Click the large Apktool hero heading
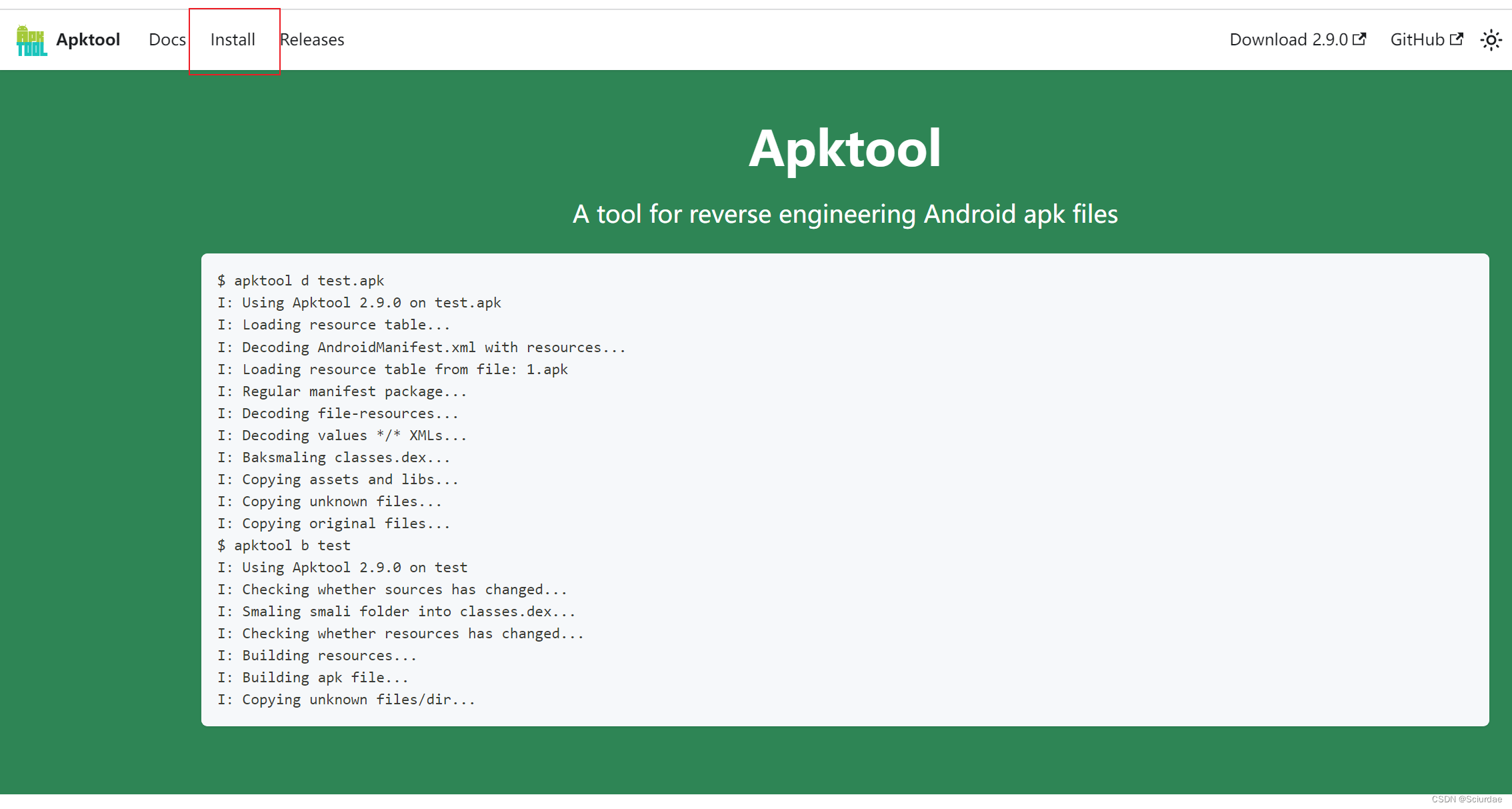The image size is (1512, 809). tap(845, 148)
